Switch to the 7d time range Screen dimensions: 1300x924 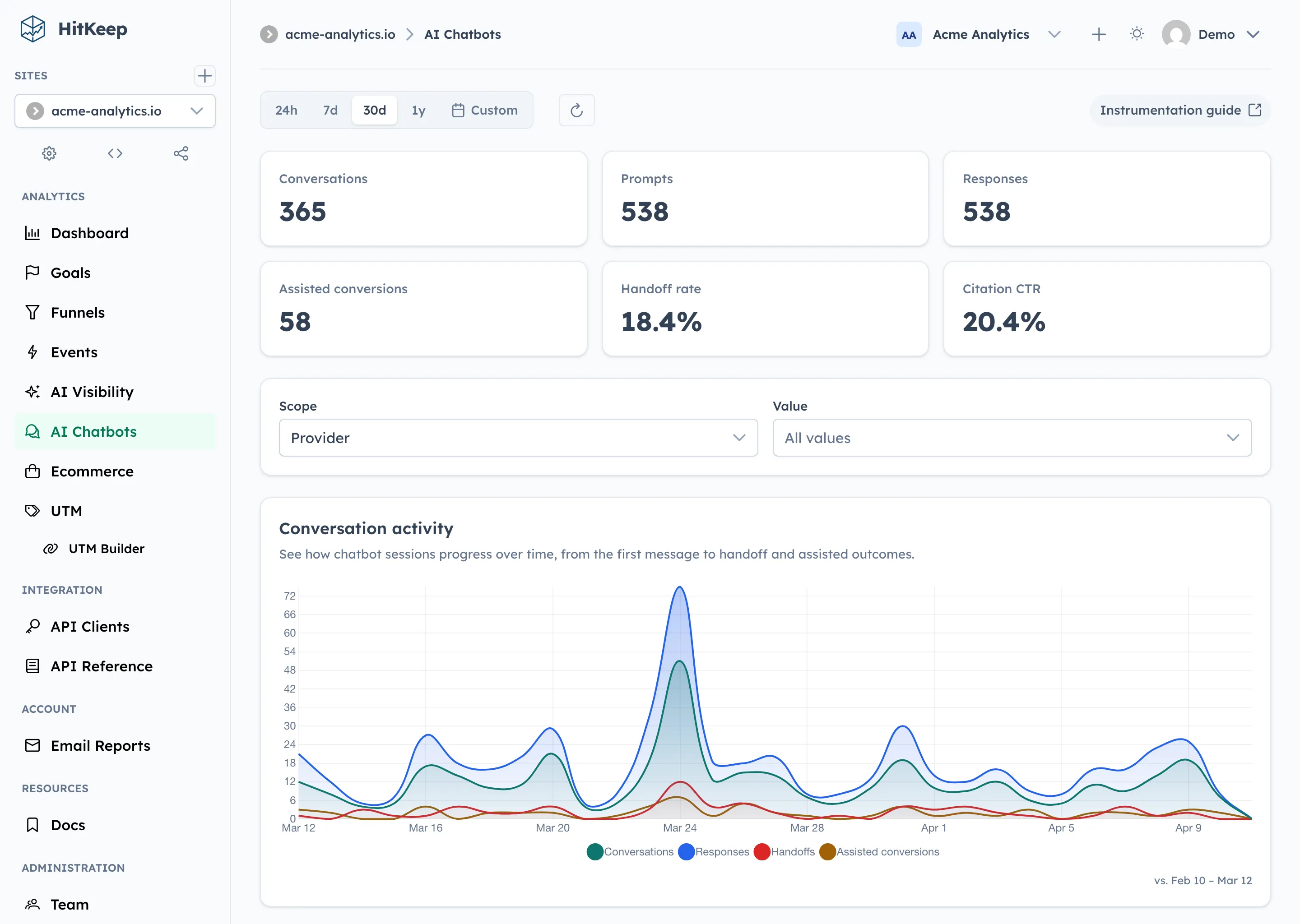click(x=330, y=110)
